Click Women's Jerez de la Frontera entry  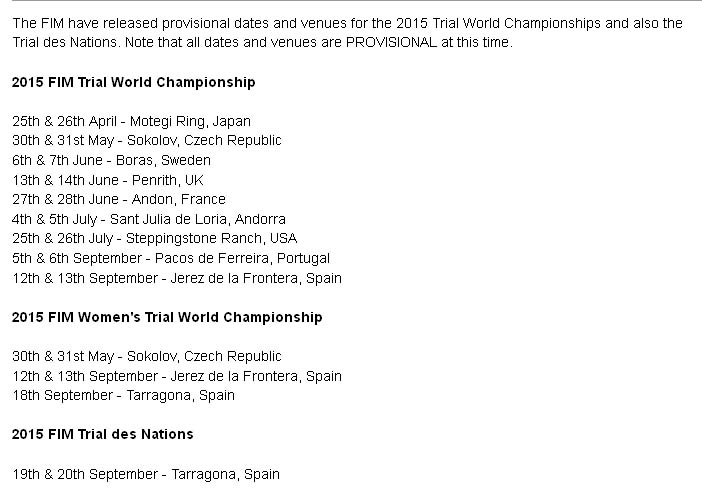click(177, 376)
